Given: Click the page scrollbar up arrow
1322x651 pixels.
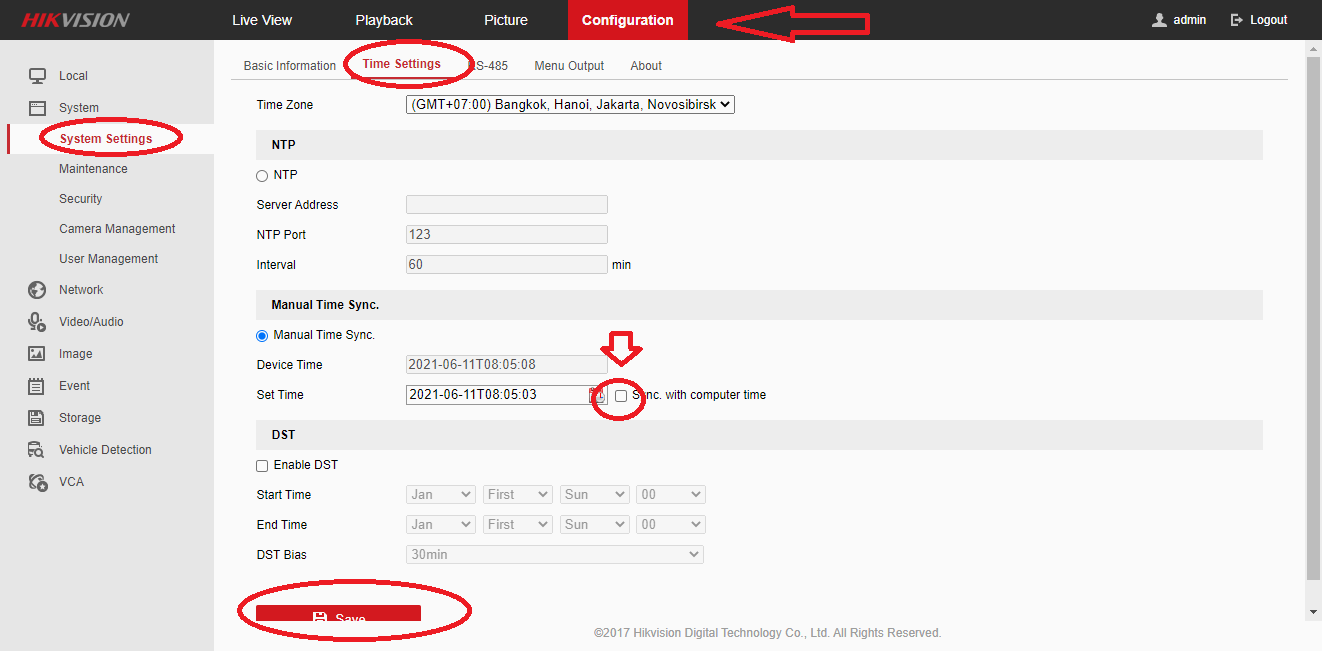Looking at the screenshot, I should coord(1314,48).
